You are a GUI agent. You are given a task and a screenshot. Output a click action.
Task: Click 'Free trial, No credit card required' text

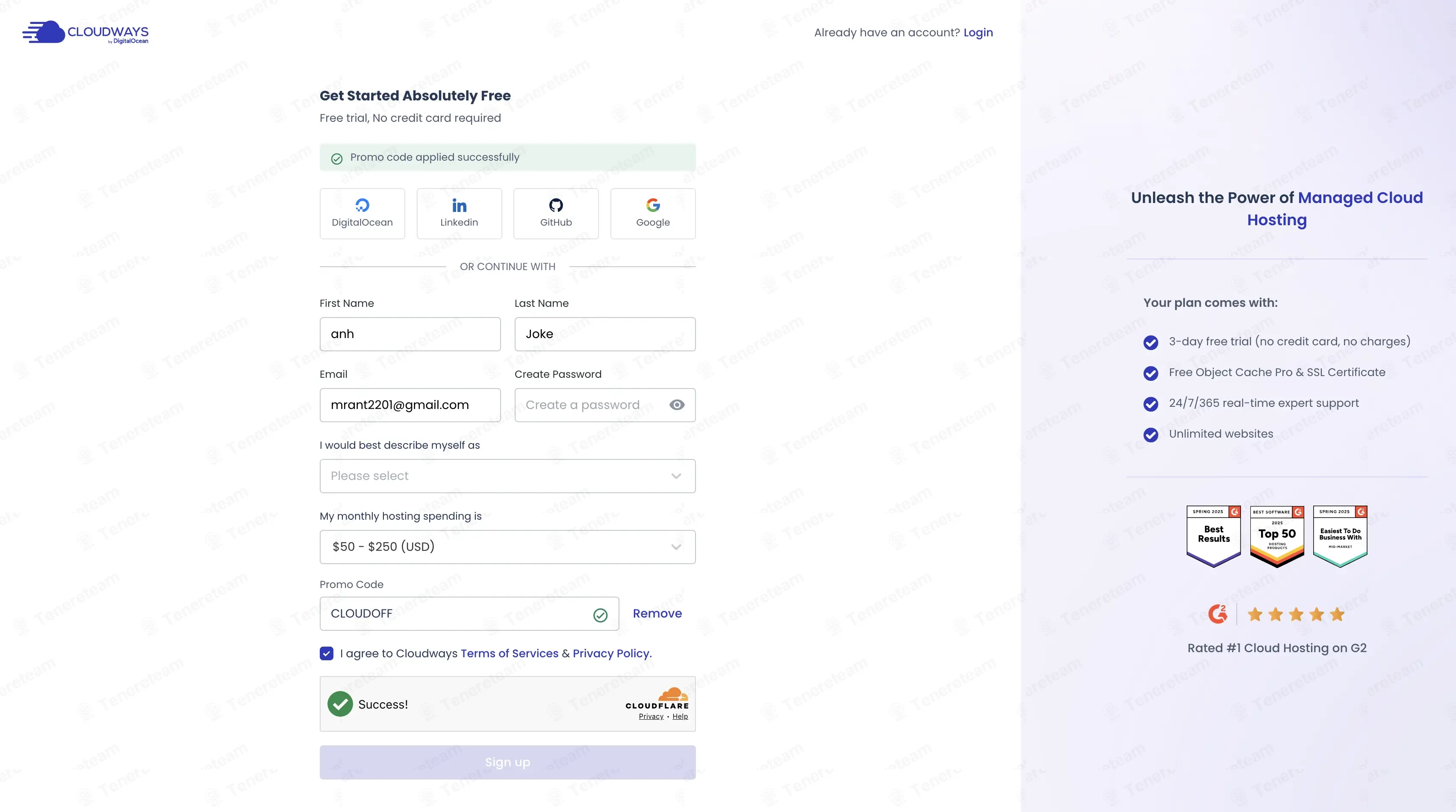410,118
